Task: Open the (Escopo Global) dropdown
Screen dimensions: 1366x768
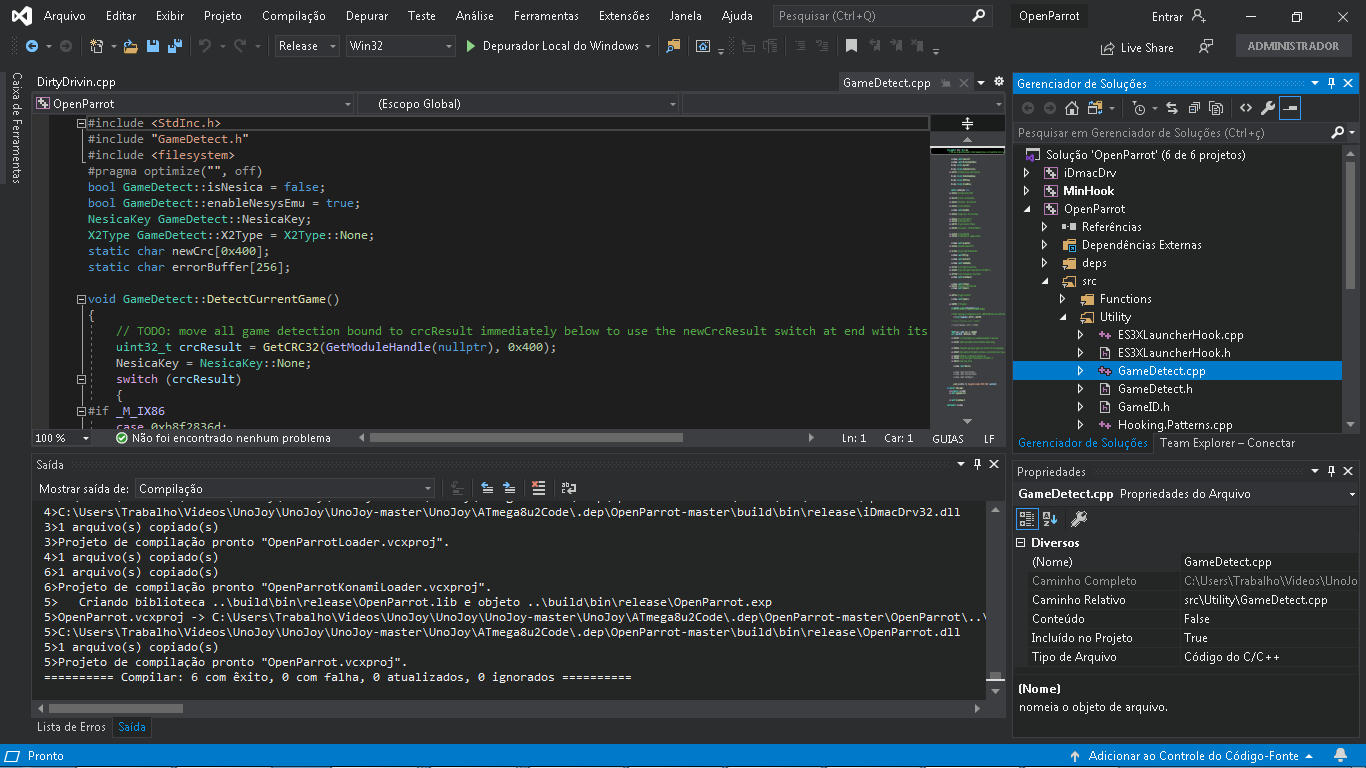Action: [517, 103]
